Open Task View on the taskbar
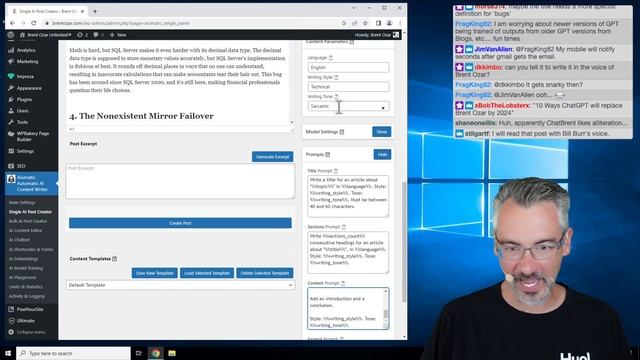This screenshot has width=640, height=360. pos(138,353)
